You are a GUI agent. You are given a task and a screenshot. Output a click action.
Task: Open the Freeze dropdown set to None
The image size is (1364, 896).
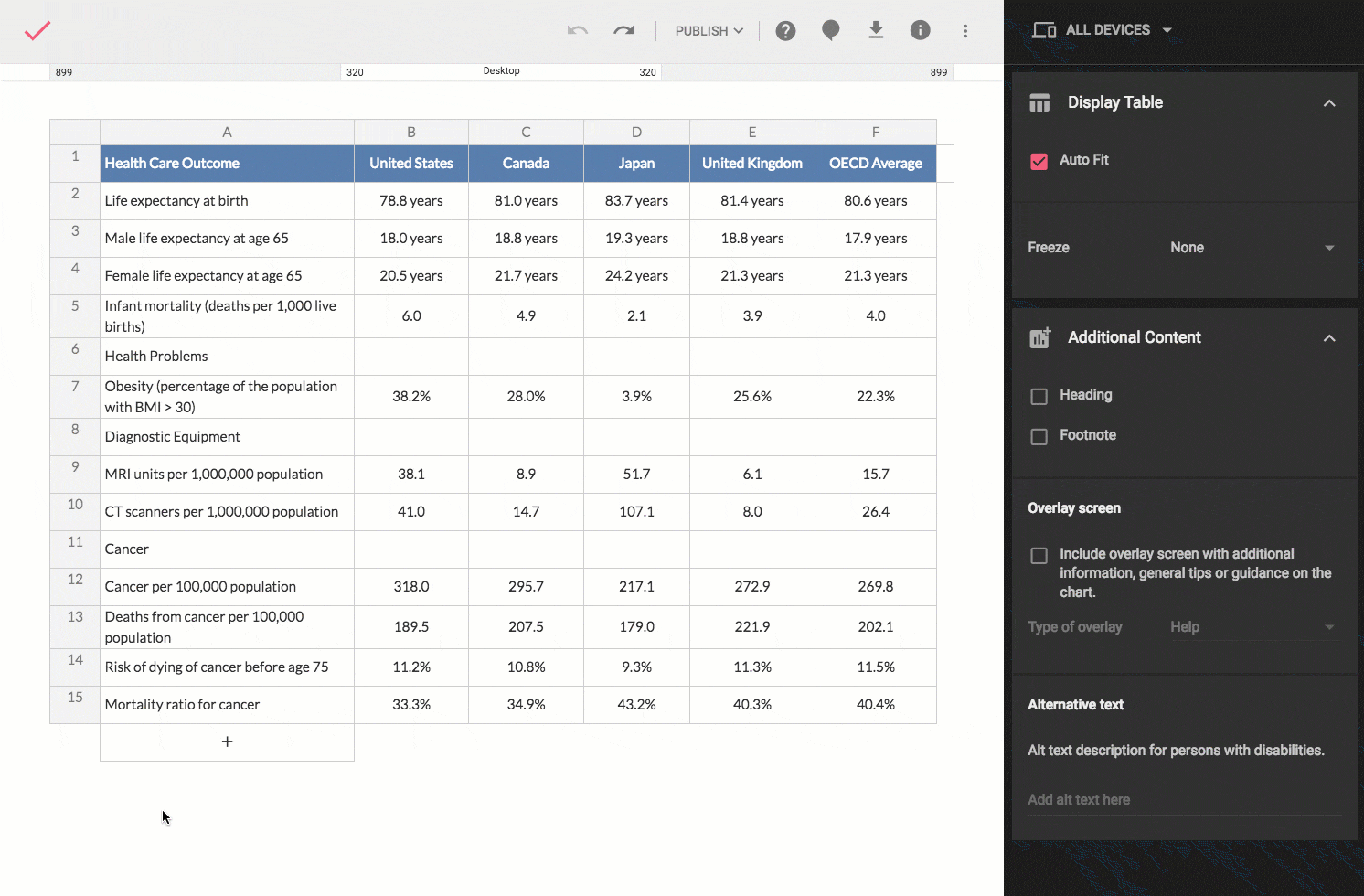[x=1252, y=248]
